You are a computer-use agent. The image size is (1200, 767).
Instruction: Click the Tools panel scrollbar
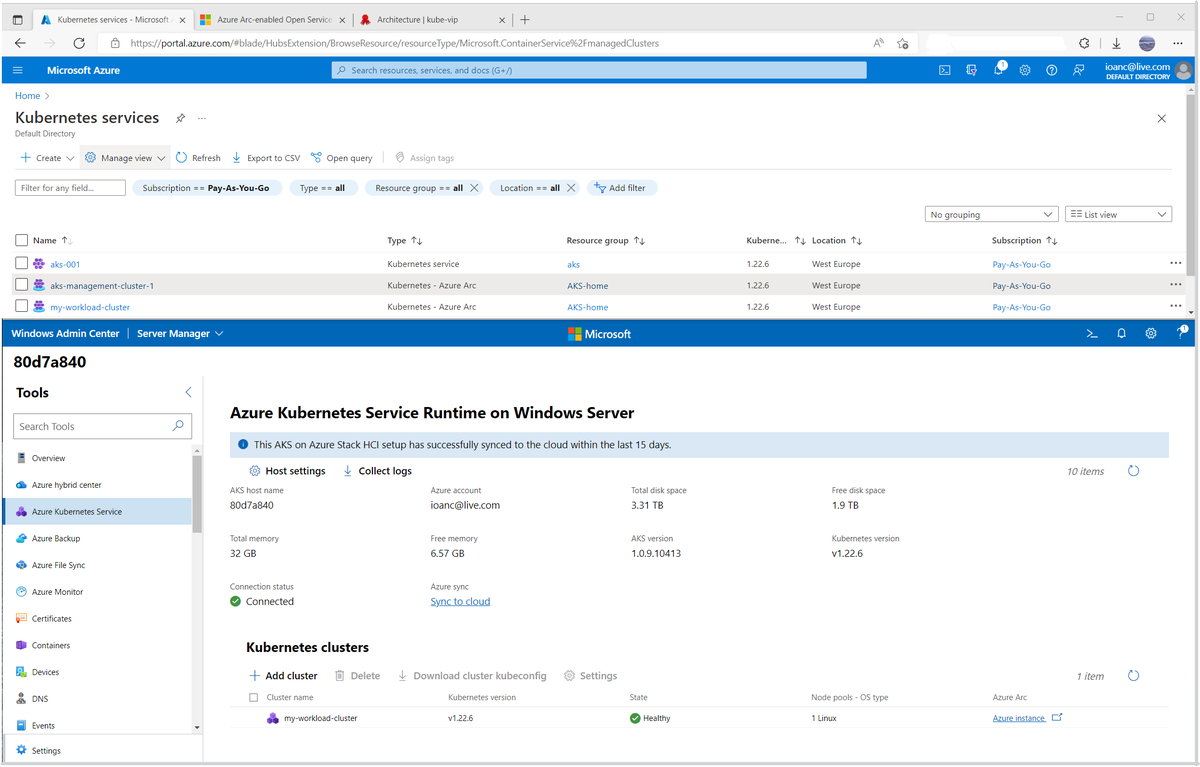point(197,496)
